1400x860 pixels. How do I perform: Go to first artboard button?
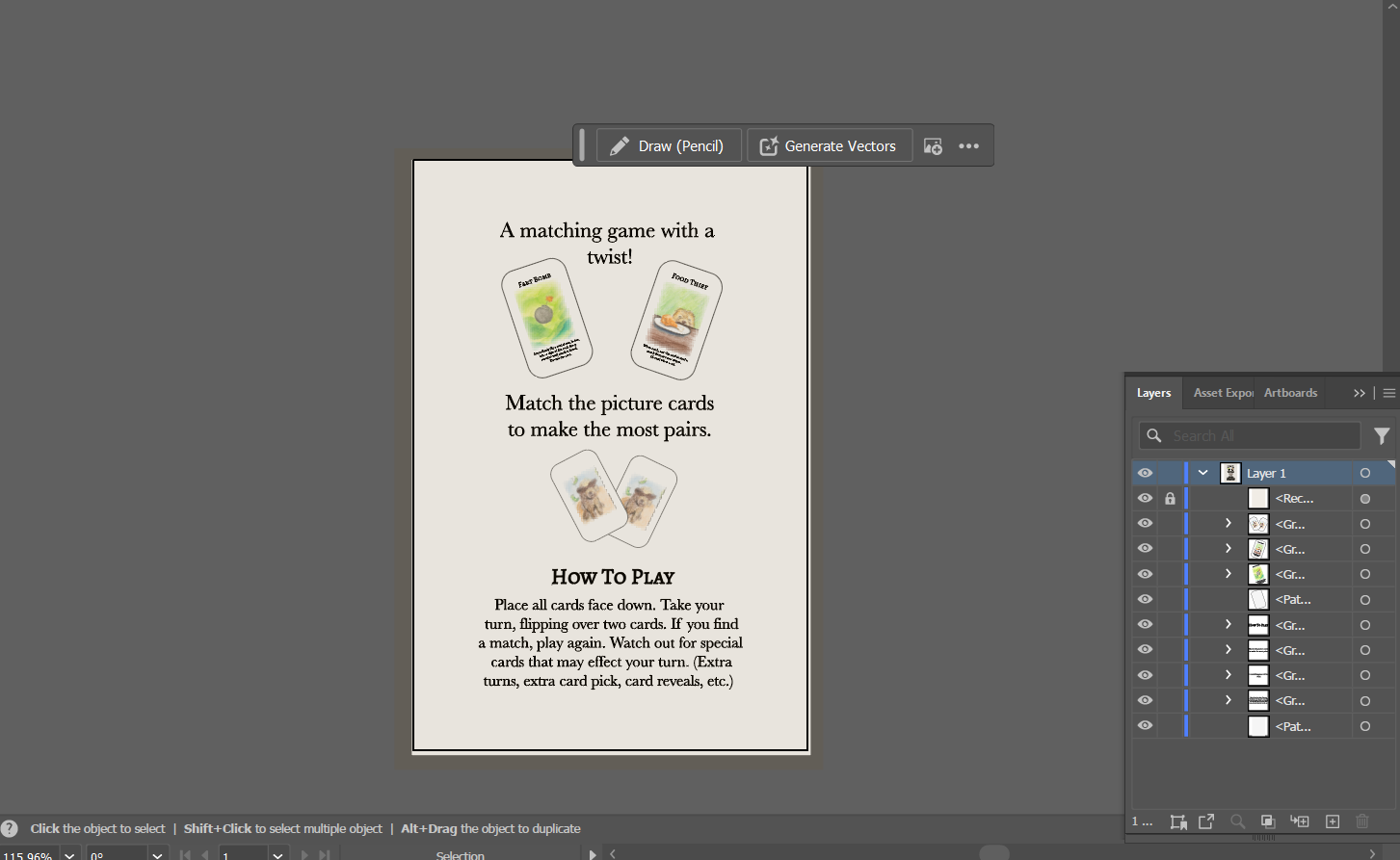click(x=184, y=855)
